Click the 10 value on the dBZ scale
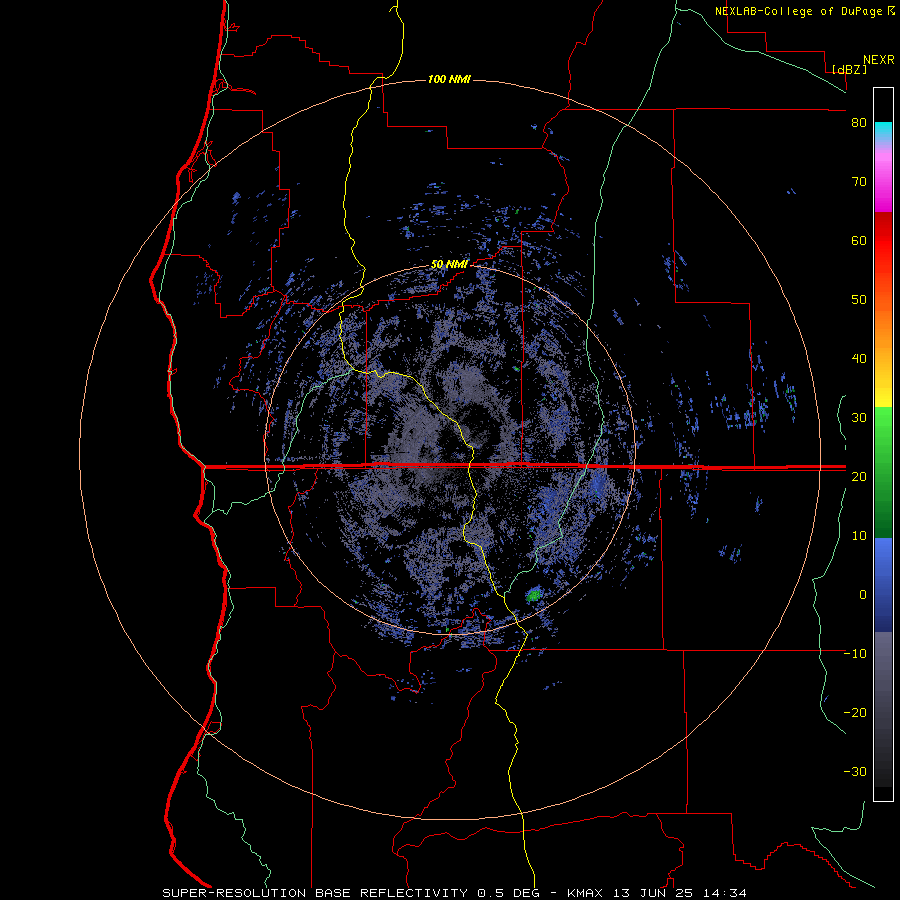 pos(859,536)
